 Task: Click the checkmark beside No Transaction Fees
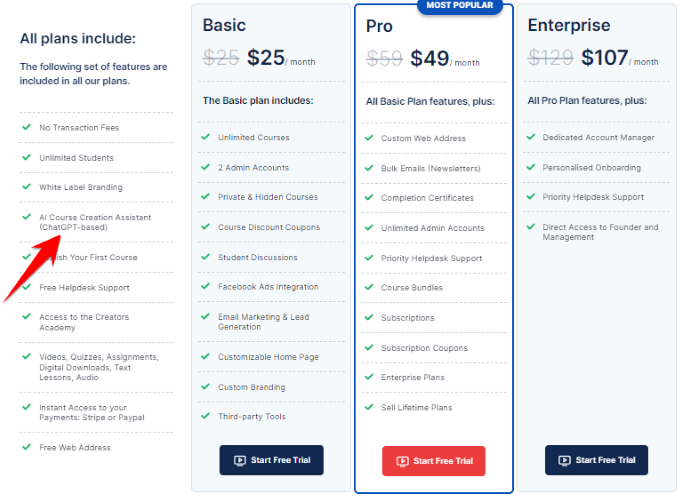(26, 127)
